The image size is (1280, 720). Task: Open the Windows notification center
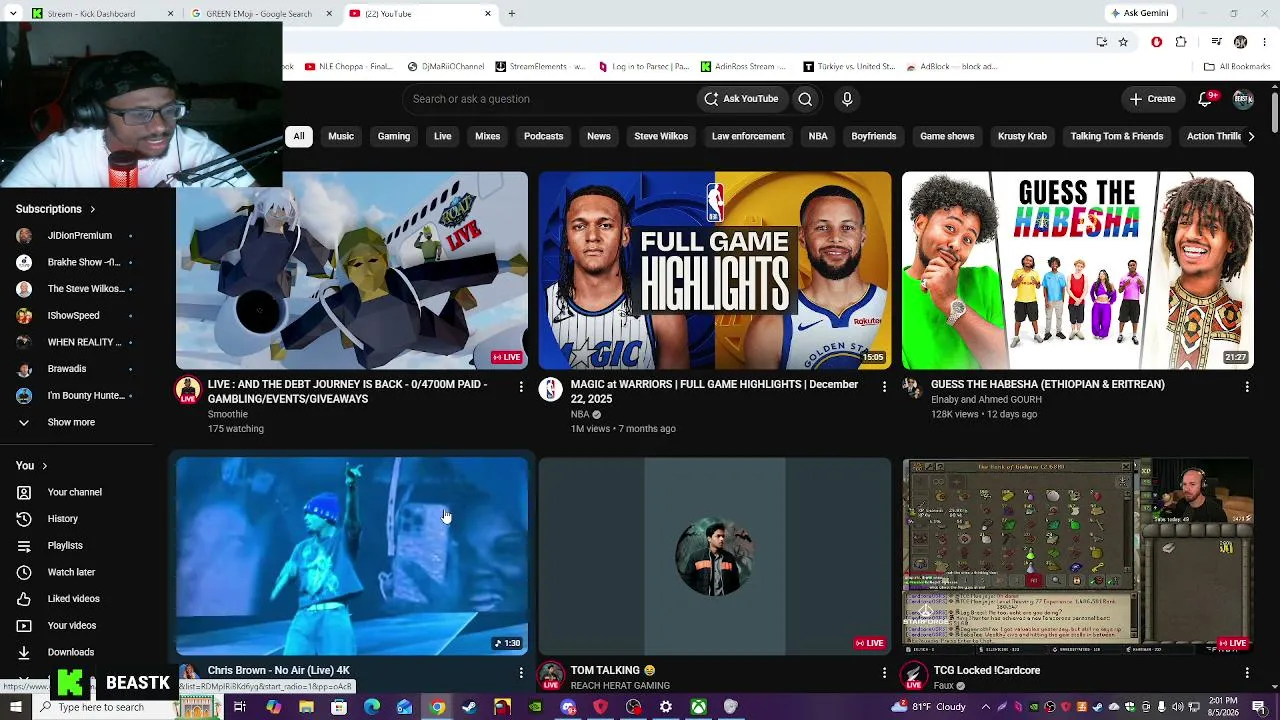point(1258,707)
